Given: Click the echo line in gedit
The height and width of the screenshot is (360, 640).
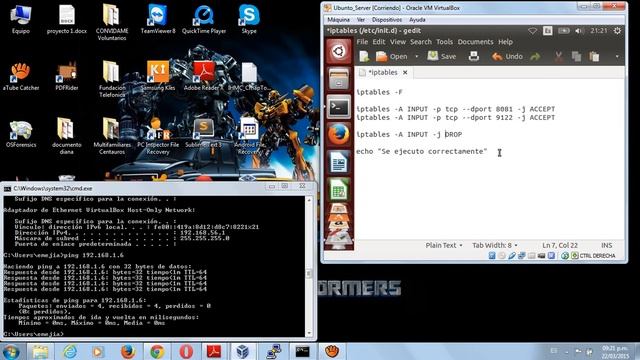Looking at the screenshot, I should pyautogui.click(x=422, y=151).
